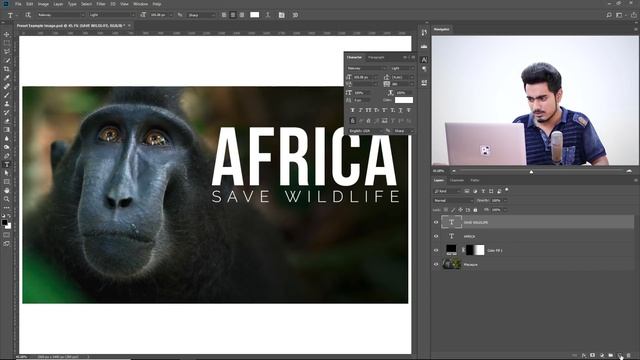
Task: Select the Rectangular Marquee tool
Action: (7, 43)
